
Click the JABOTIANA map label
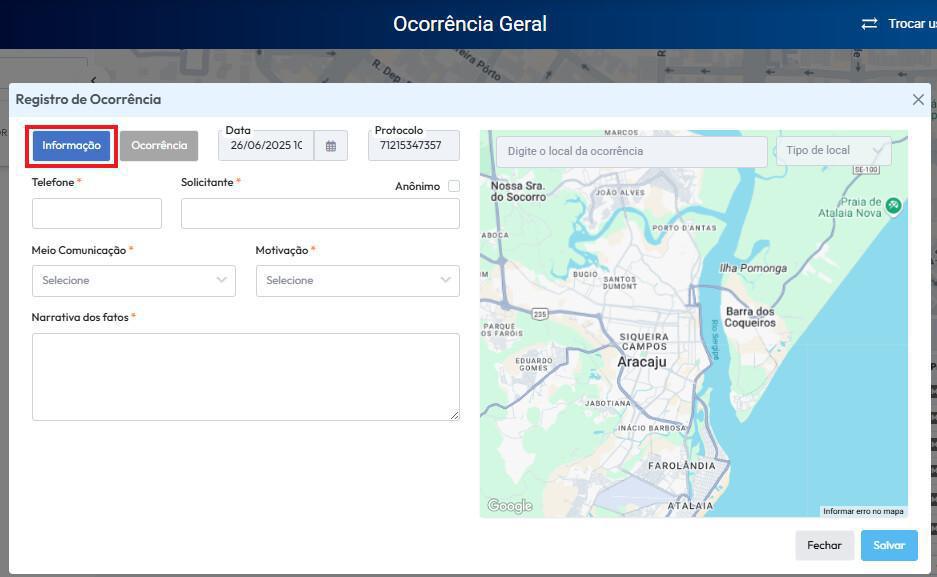tap(607, 403)
